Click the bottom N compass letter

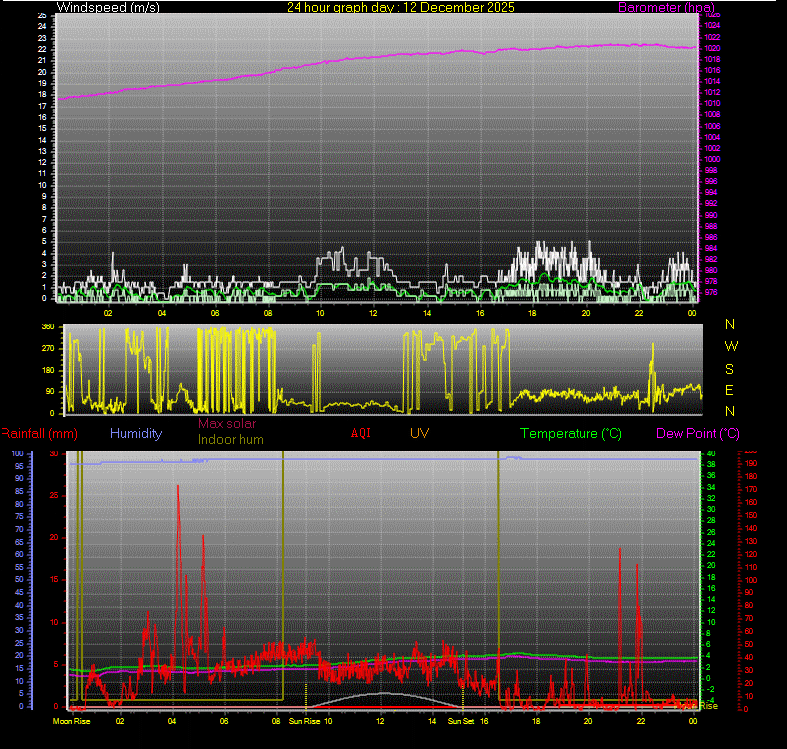[x=730, y=412]
